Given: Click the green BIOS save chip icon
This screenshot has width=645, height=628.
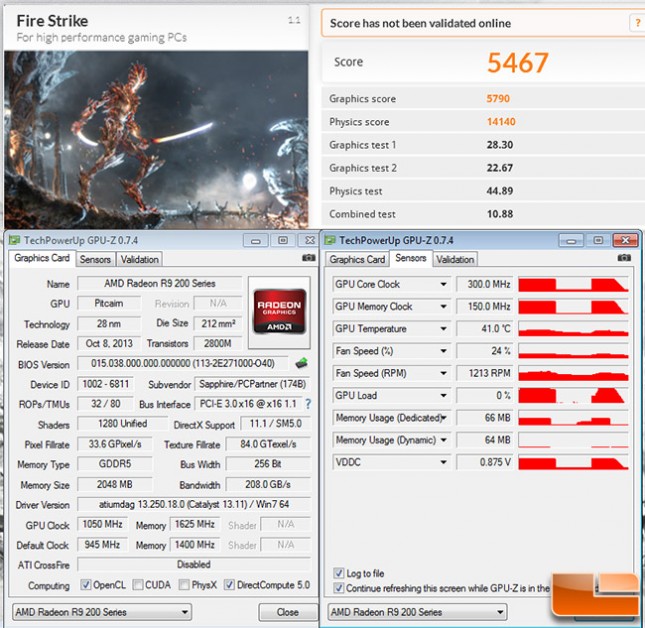Looking at the screenshot, I should (302, 364).
